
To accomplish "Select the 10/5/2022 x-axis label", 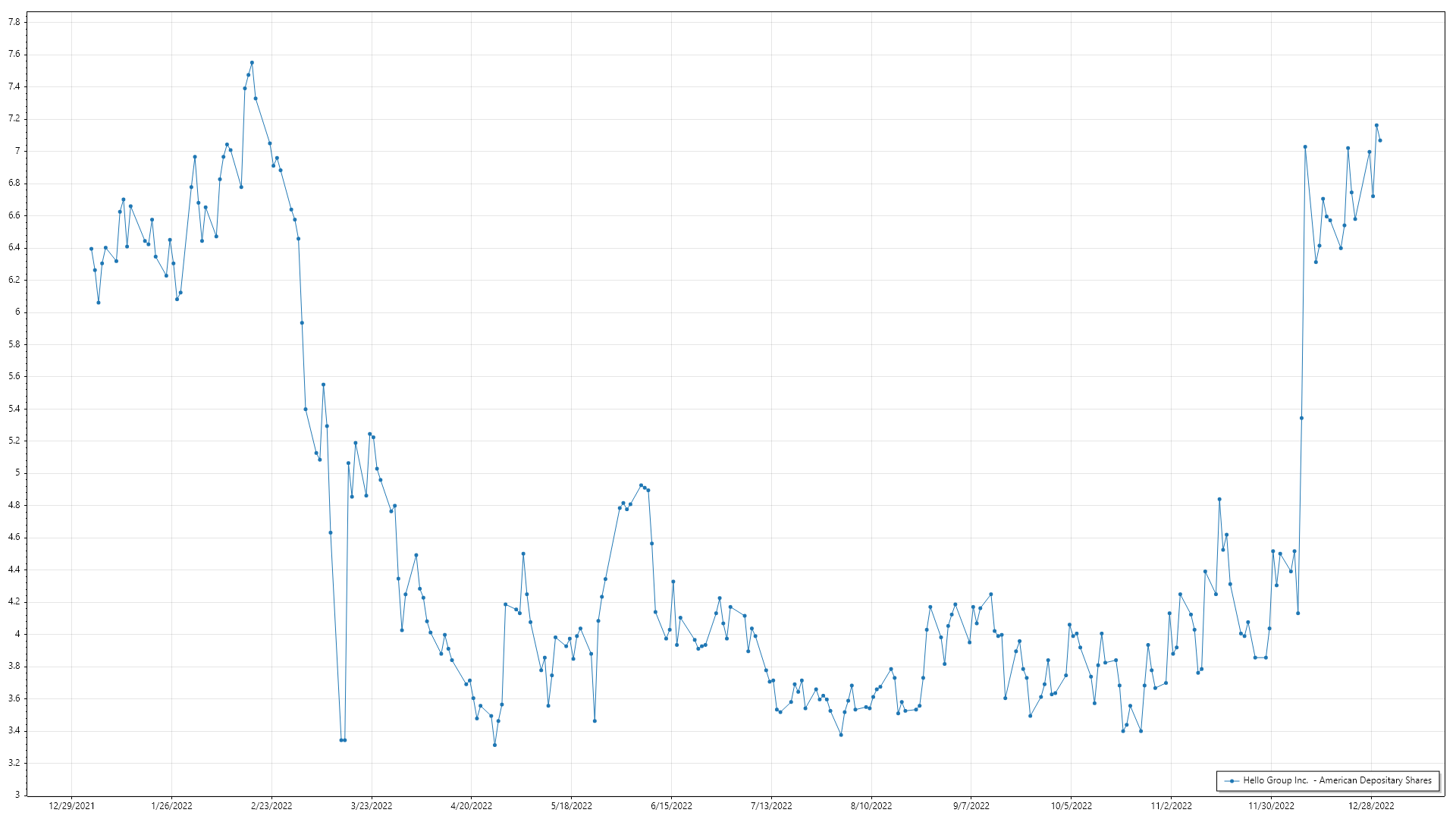I will (1072, 806).
